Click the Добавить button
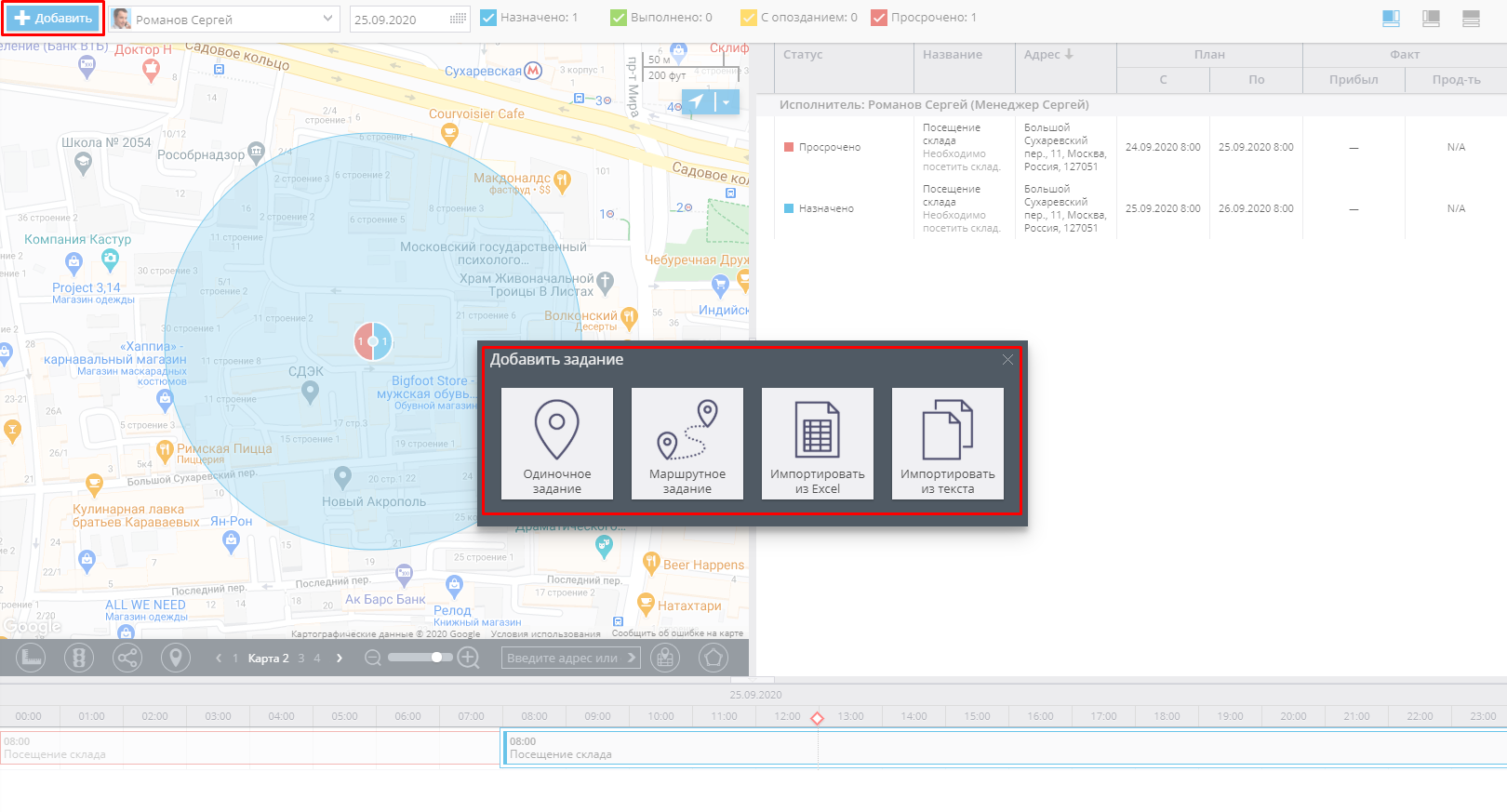1507x812 pixels. 53,18
